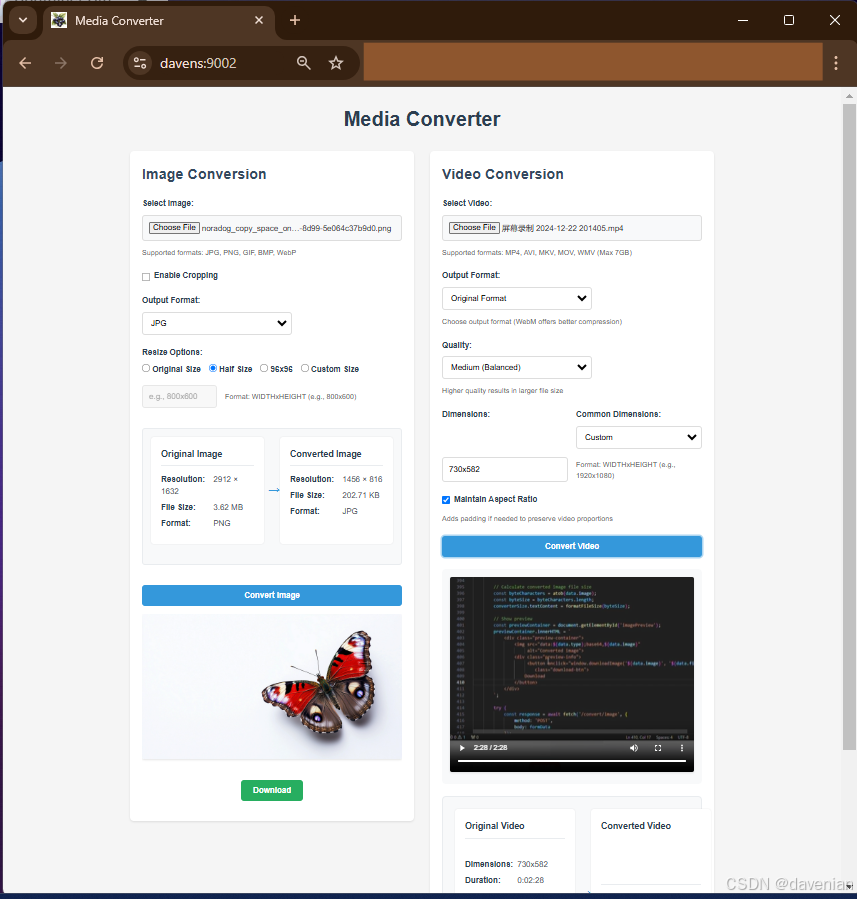Click Convert Video button

coord(572,546)
